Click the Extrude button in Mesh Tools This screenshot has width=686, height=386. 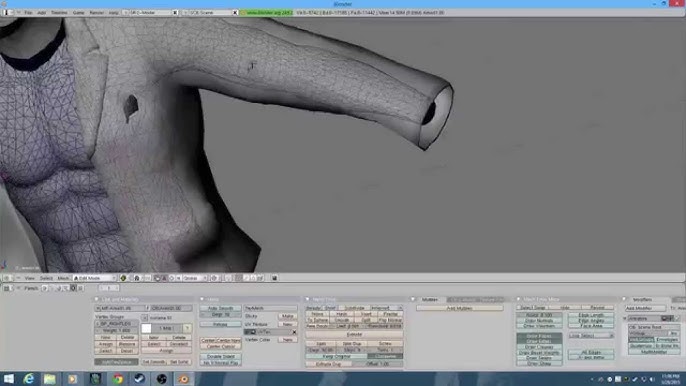tap(354, 334)
